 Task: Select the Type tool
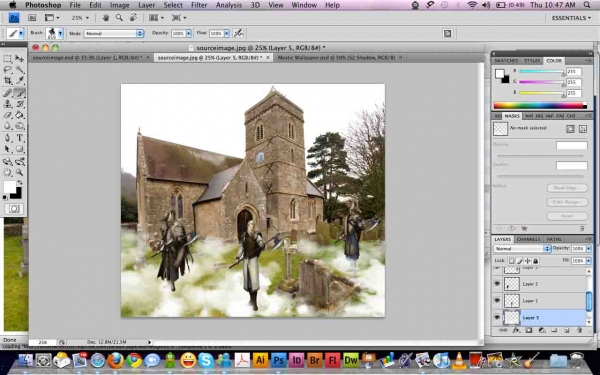[20, 138]
